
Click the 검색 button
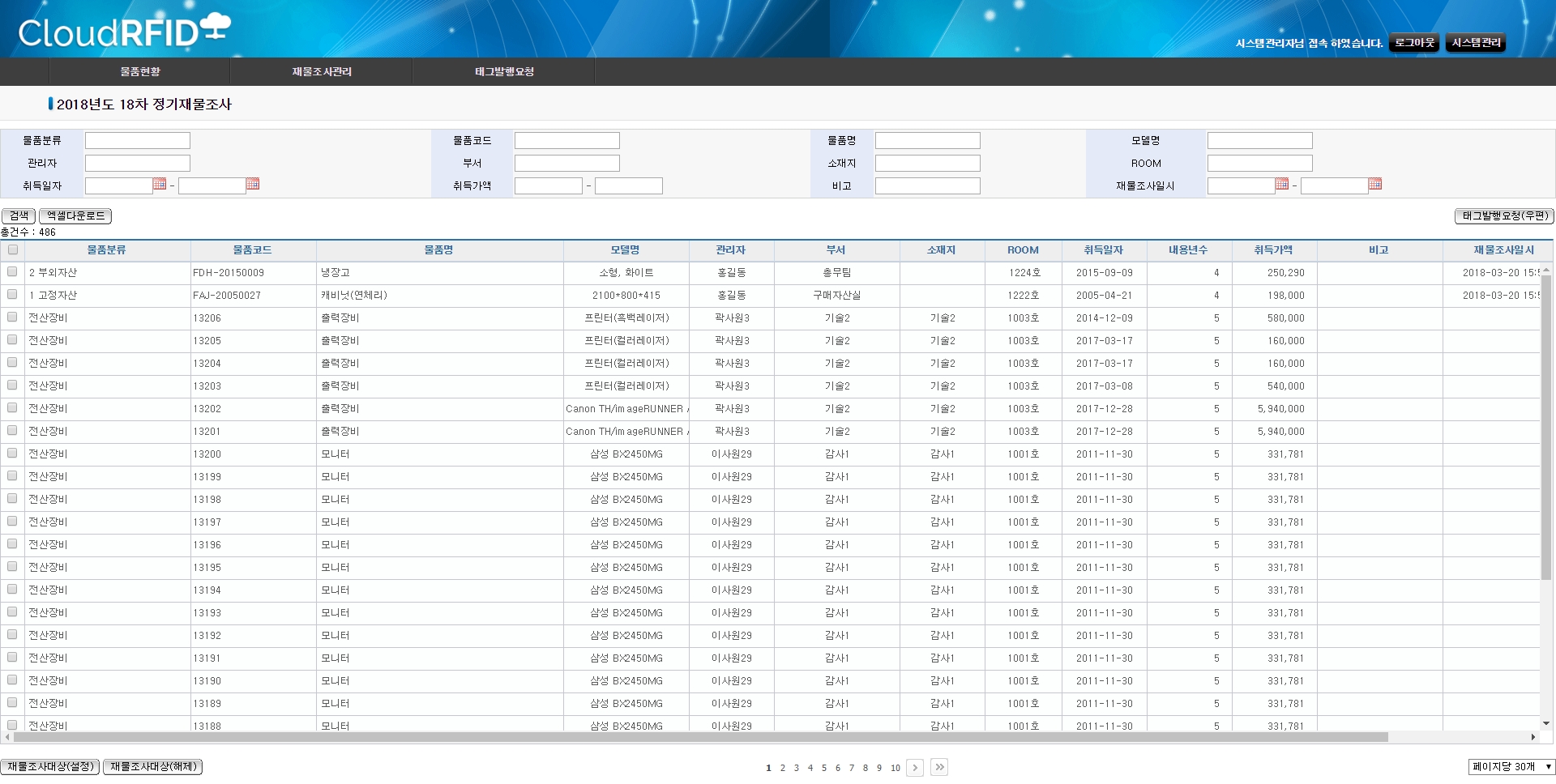(x=19, y=216)
